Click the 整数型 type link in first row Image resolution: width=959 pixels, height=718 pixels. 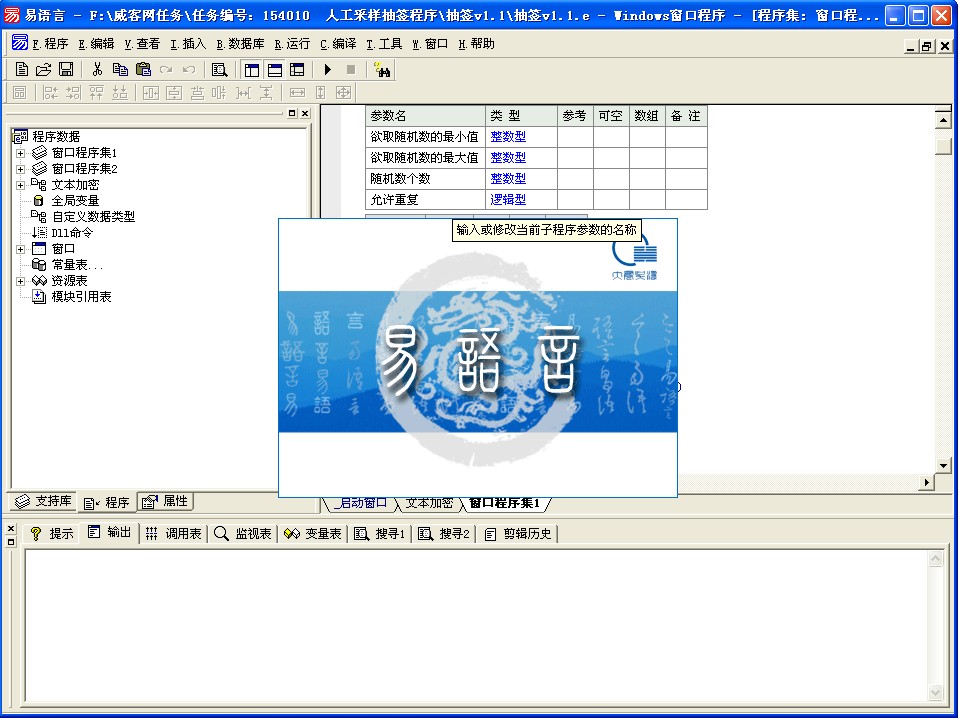tap(508, 137)
